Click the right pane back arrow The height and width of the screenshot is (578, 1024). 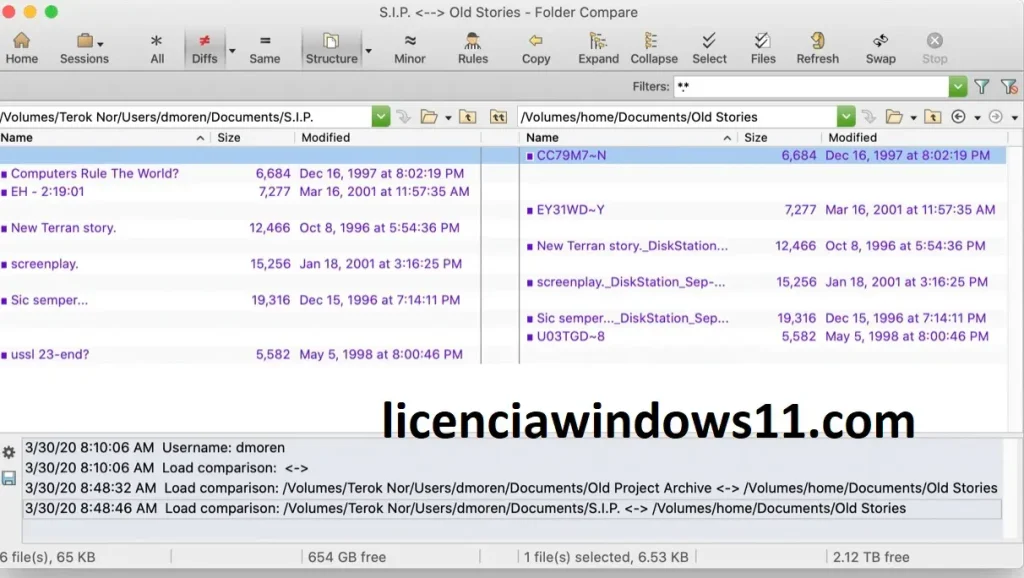[958, 117]
